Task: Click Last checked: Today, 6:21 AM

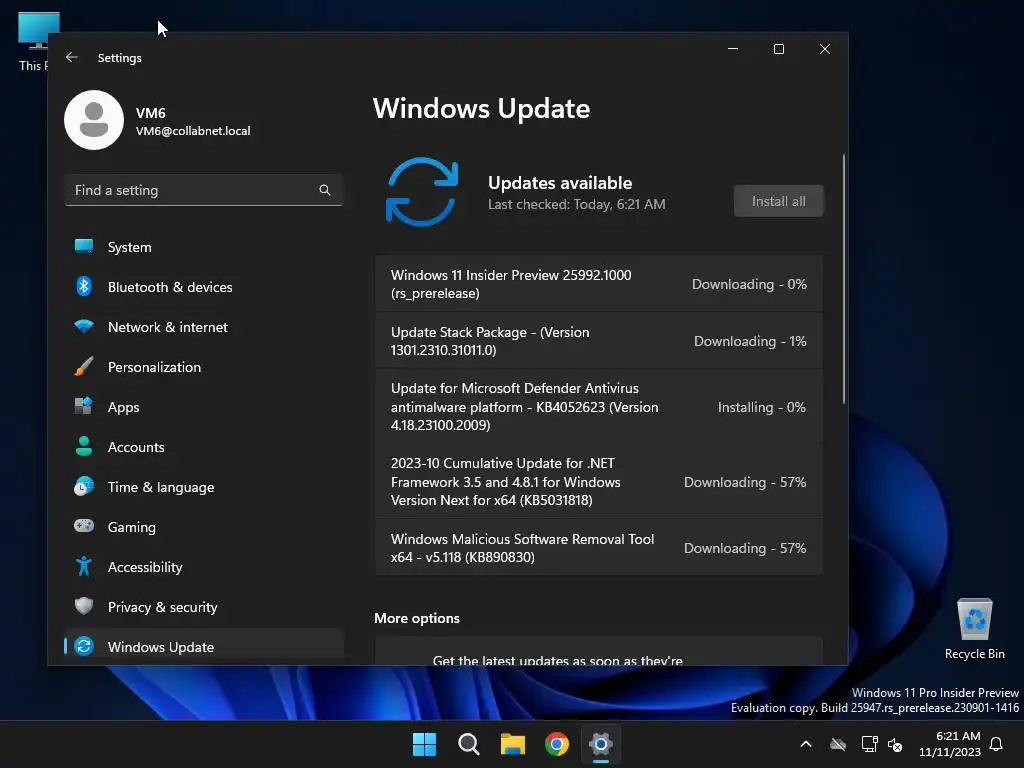Action: tap(577, 204)
